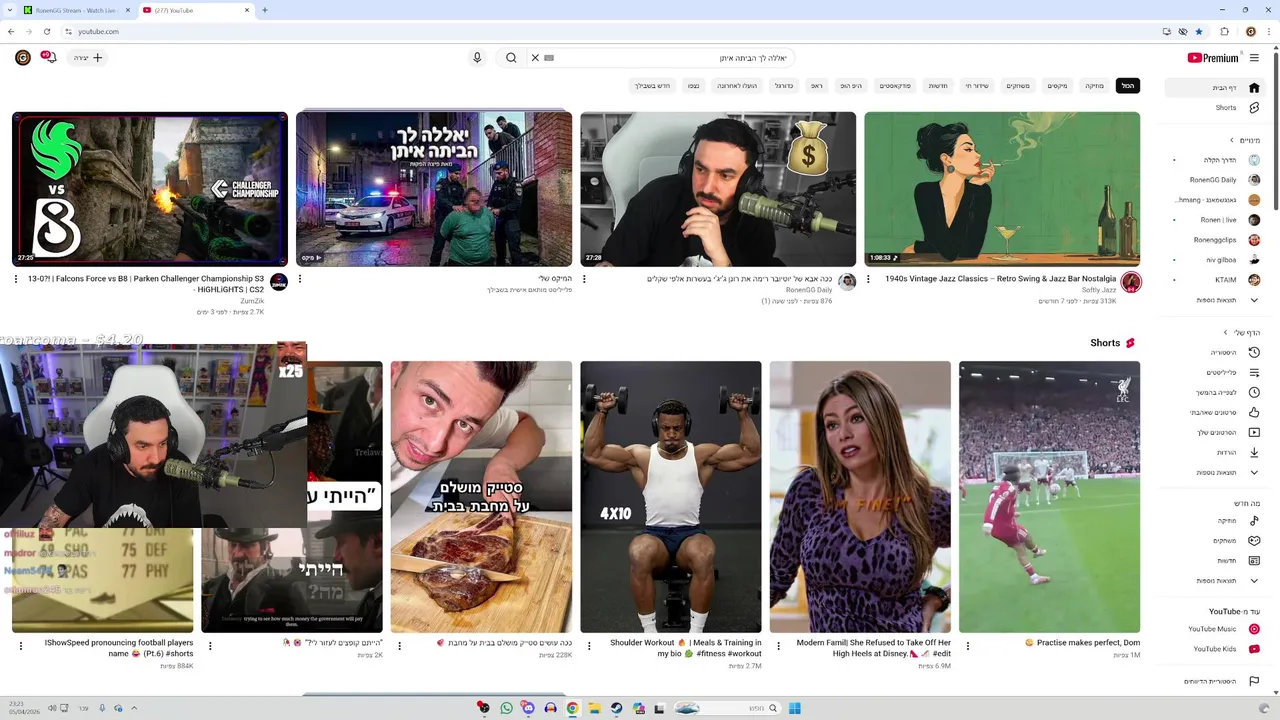Viewport: 1280px width, 720px height.
Task: Open options menu for 1940s Vintage Jazz video
Action: tap(868, 279)
